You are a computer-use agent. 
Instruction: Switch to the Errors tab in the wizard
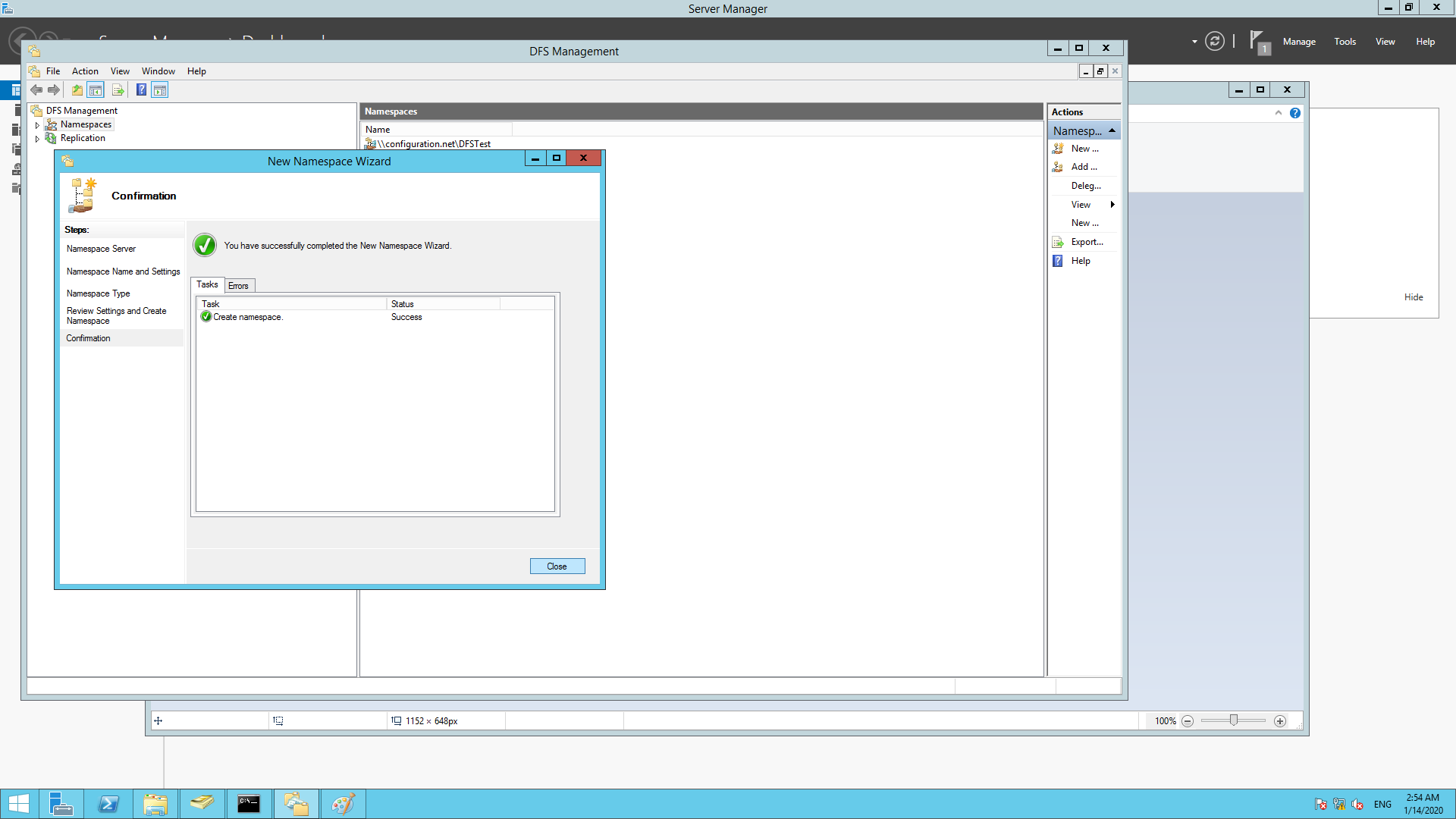pos(238,285)
